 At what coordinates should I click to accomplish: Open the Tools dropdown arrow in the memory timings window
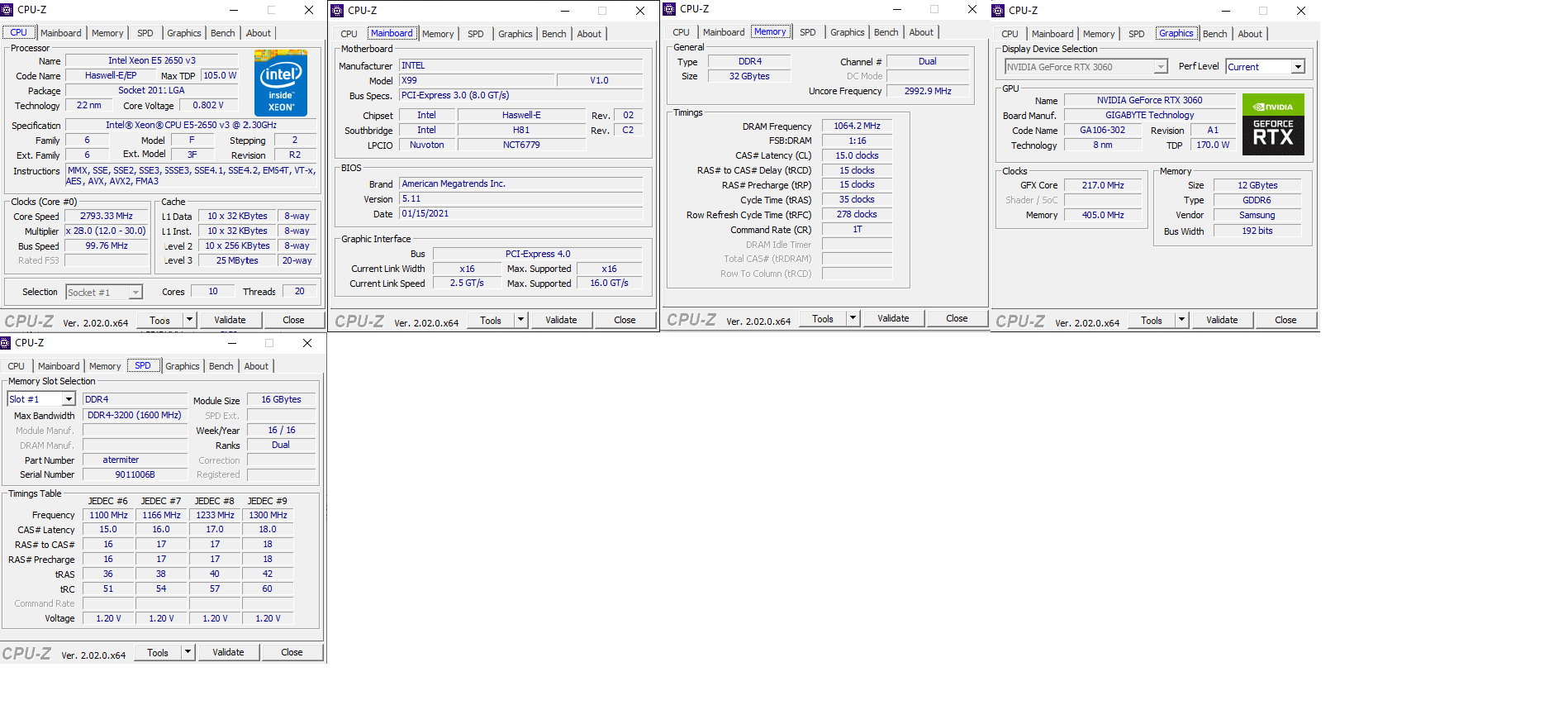pos(853,318)
